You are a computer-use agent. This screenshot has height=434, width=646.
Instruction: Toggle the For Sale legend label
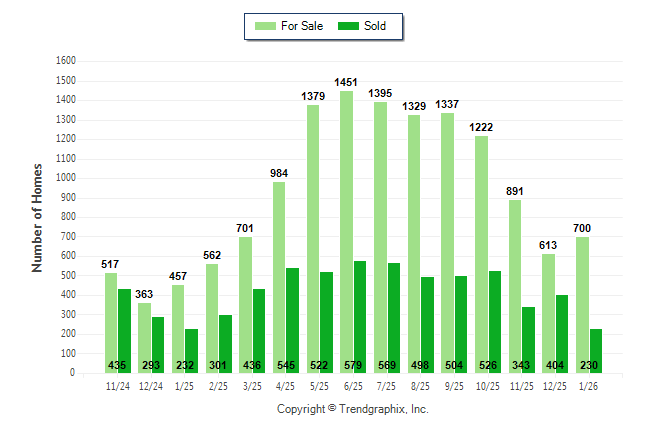pos(303,26)
